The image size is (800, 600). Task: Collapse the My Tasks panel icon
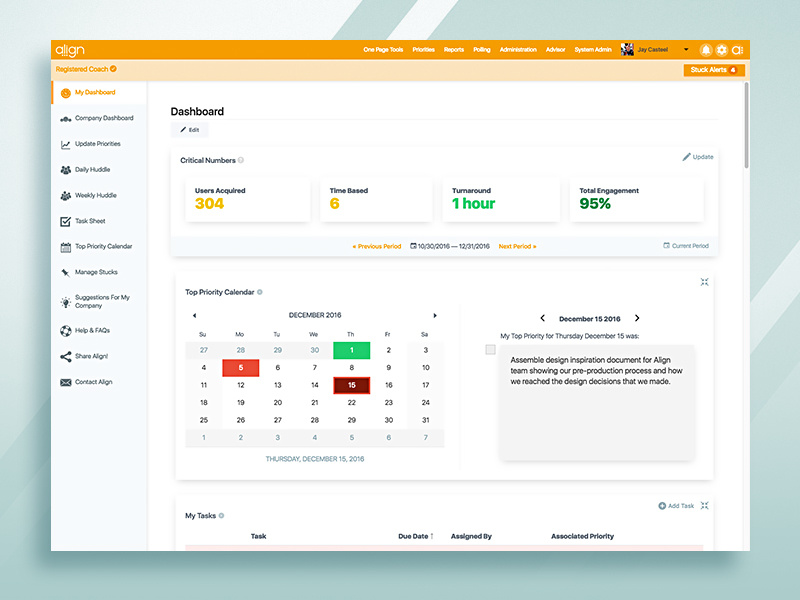[705, 506]
